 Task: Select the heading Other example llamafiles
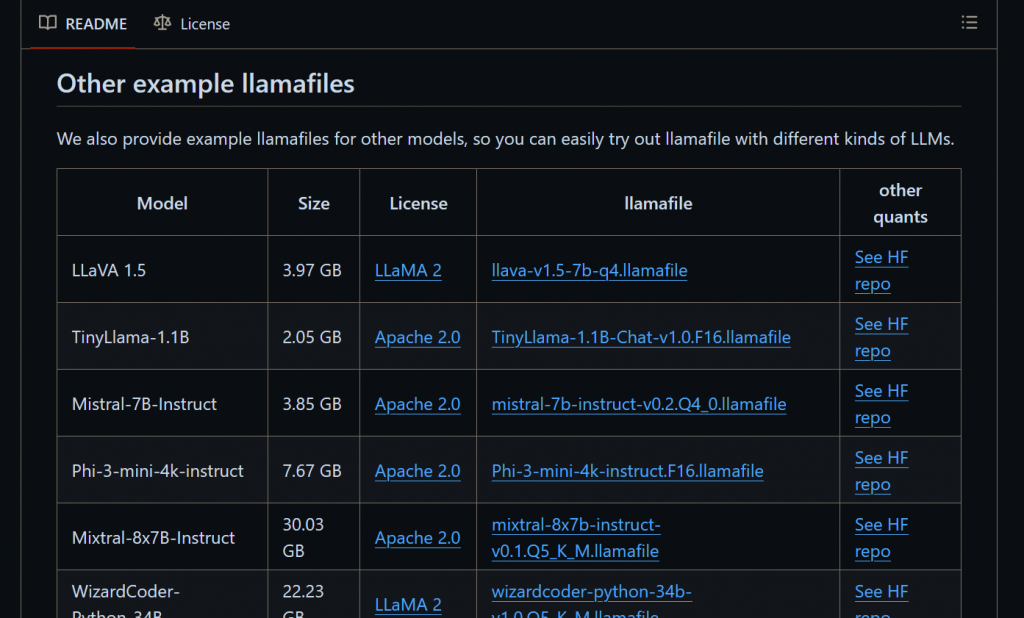tap(205, 83)
